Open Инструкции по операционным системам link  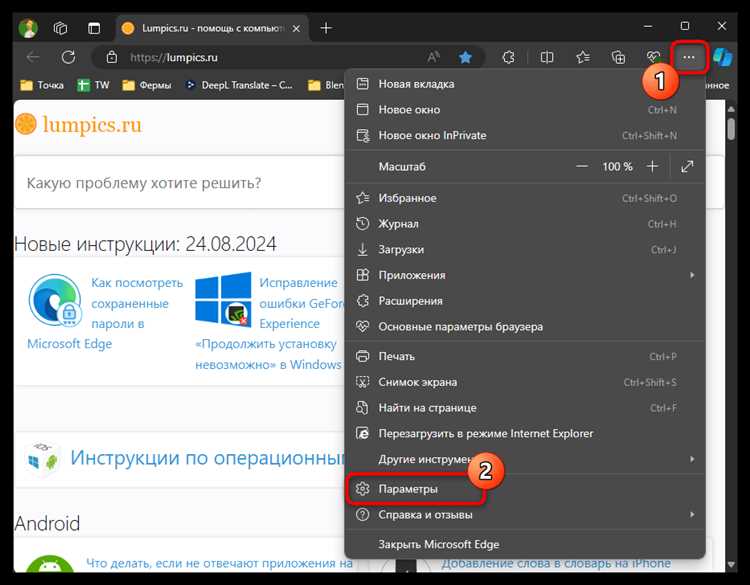(208, 458)
